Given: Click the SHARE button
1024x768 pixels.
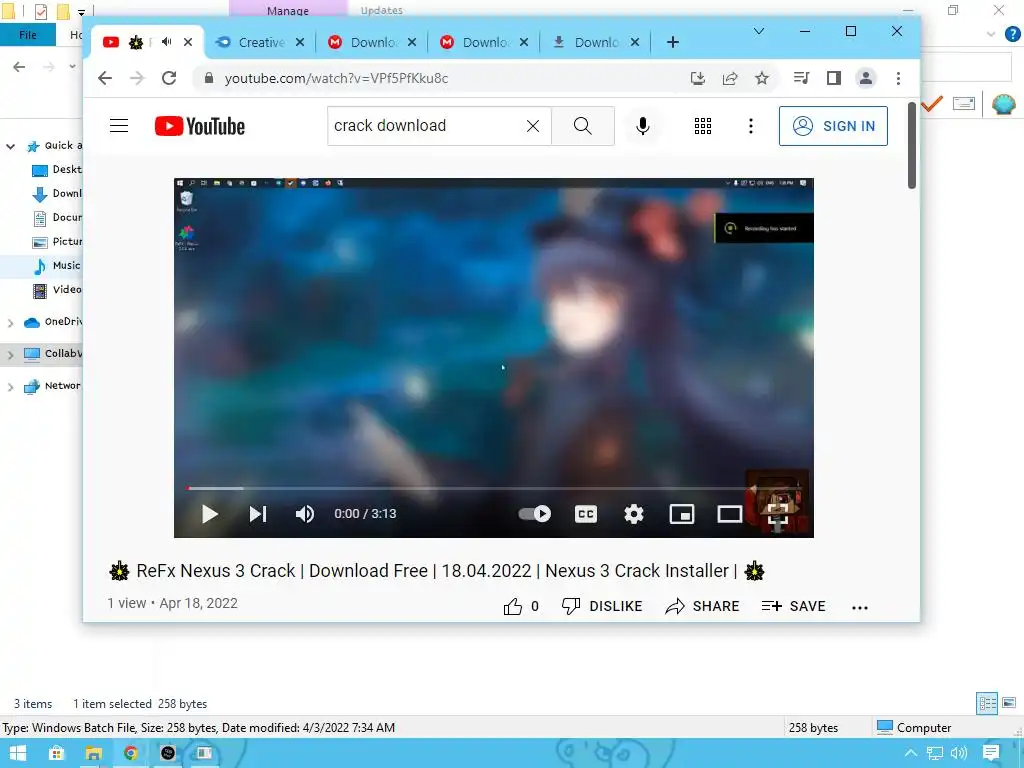Looking at the screenshot, I should click(x=702, y=607).
